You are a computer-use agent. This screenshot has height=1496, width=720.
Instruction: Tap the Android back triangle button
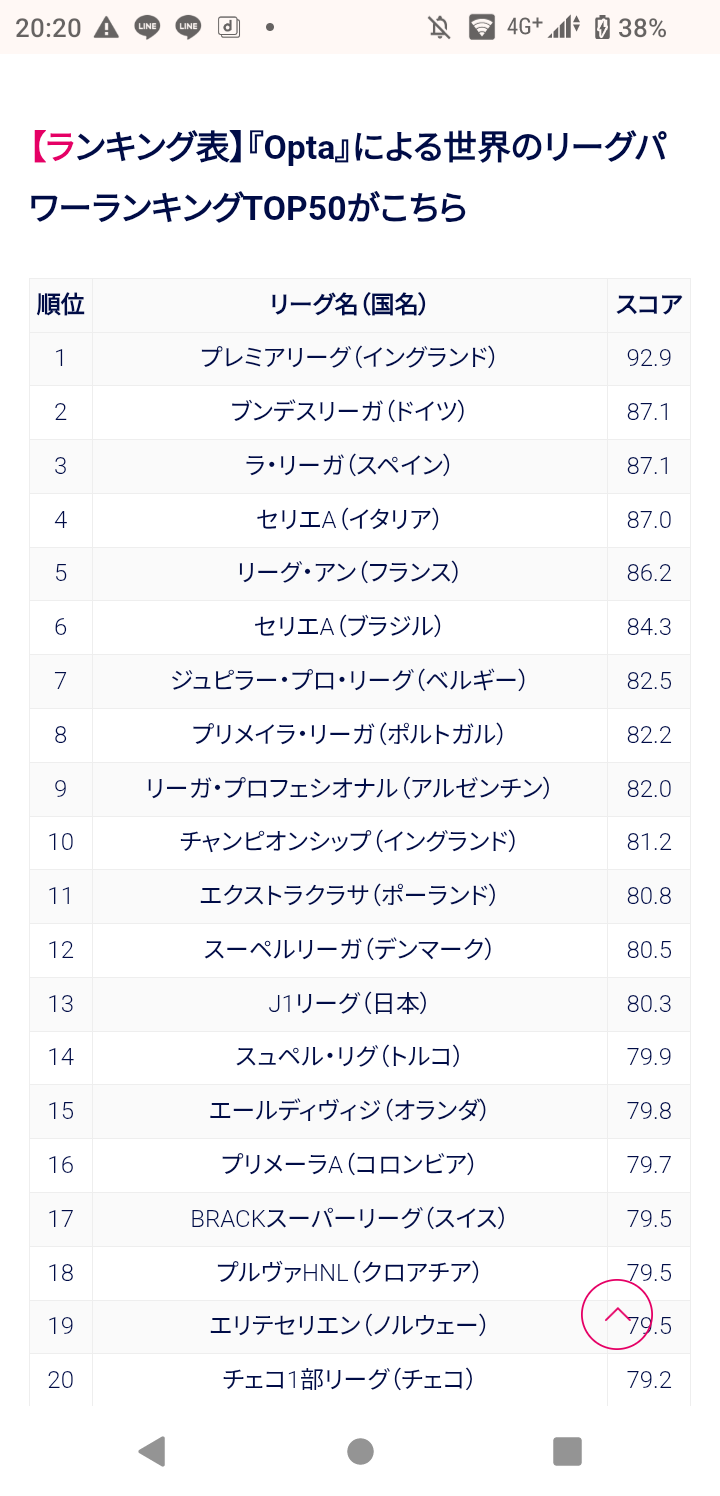151,1451
